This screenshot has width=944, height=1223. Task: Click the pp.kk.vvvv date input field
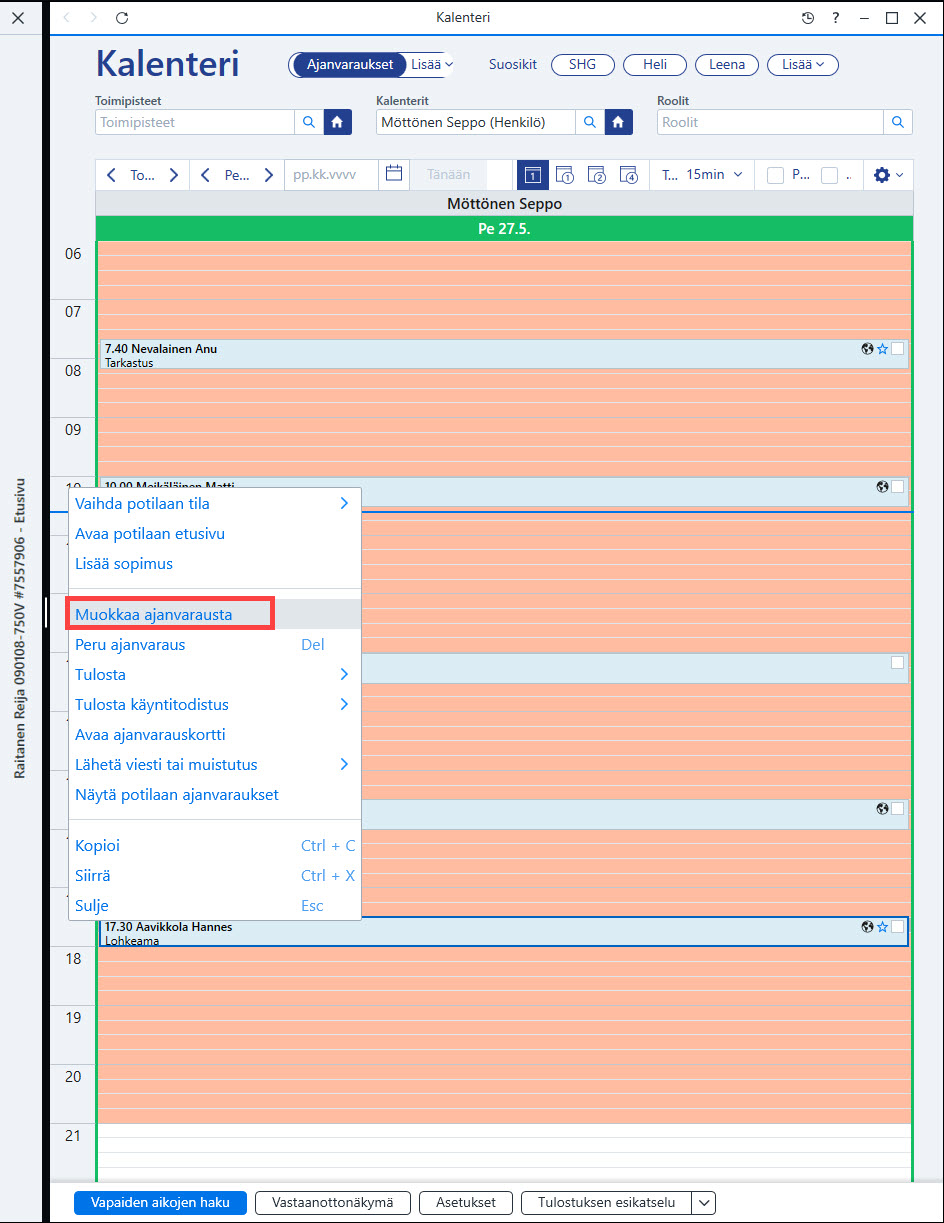click(x=331, y=174)
